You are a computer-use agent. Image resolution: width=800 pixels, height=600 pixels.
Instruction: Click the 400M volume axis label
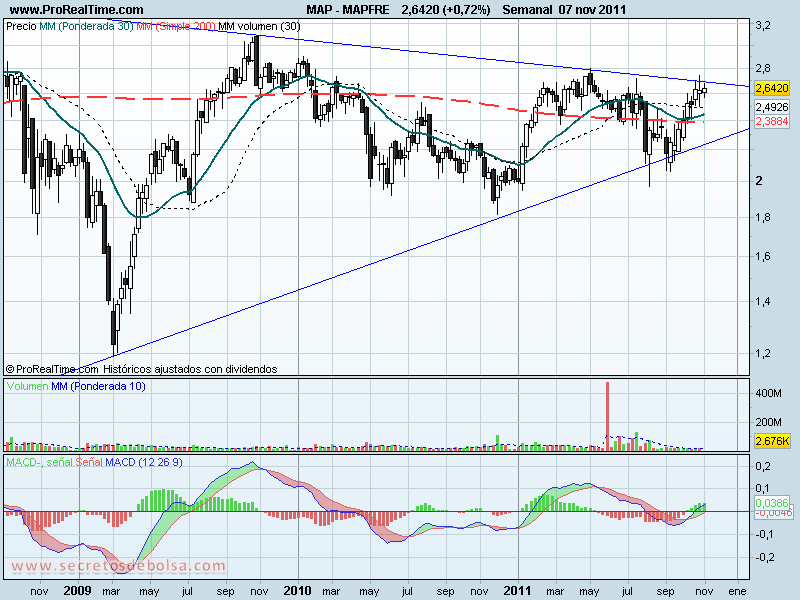pos(768,393)
